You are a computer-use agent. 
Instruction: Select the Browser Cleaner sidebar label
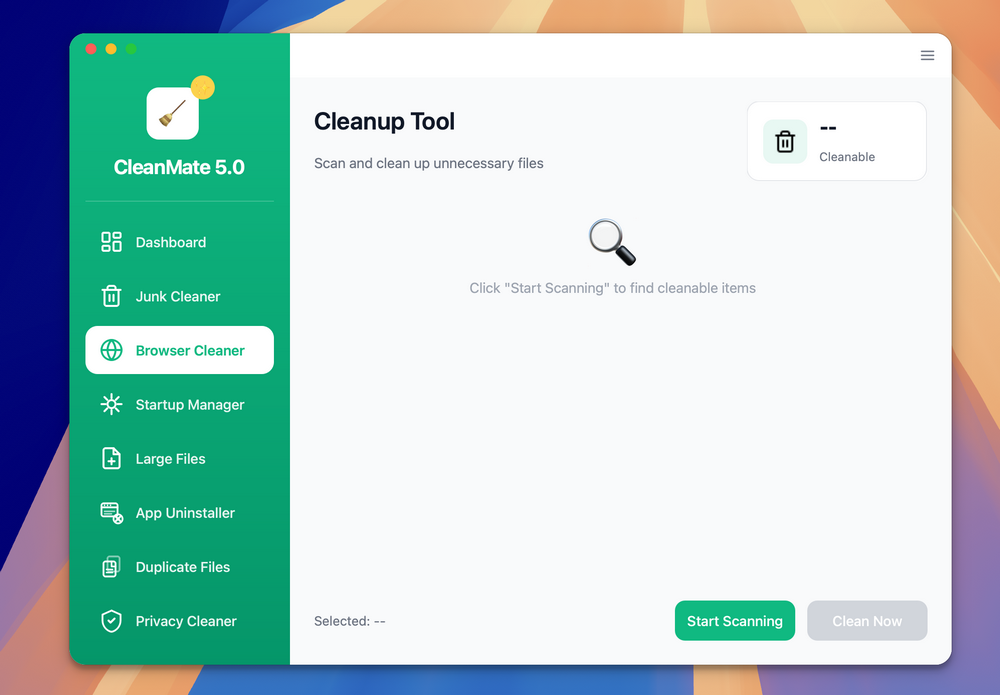pos(190,351)
